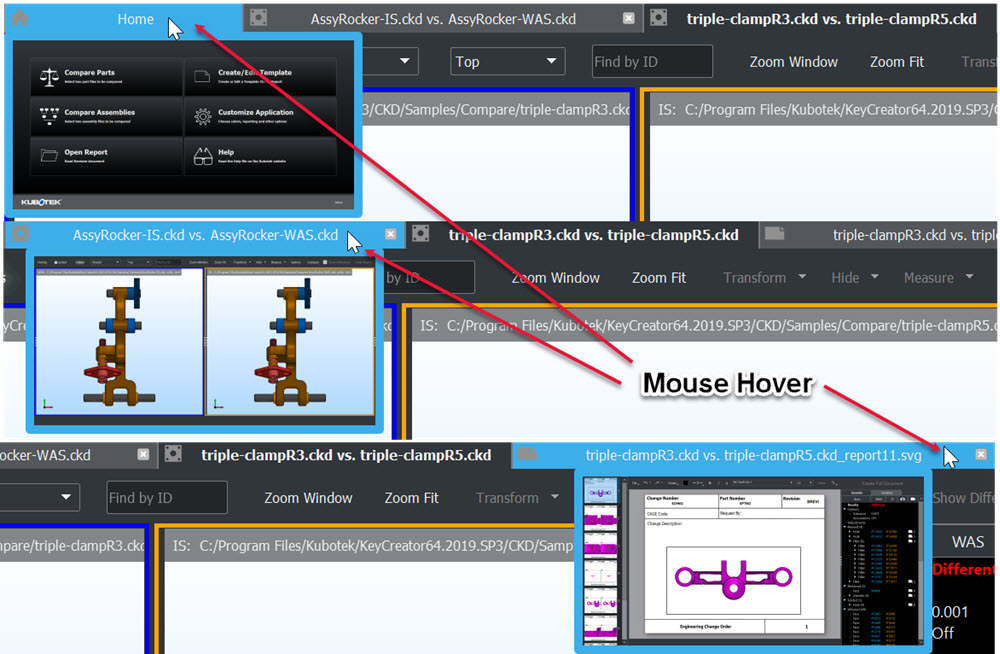Click the camera icon in the Results panel
The height and width of the screenshot is (654, 1000).
[902, 499]
